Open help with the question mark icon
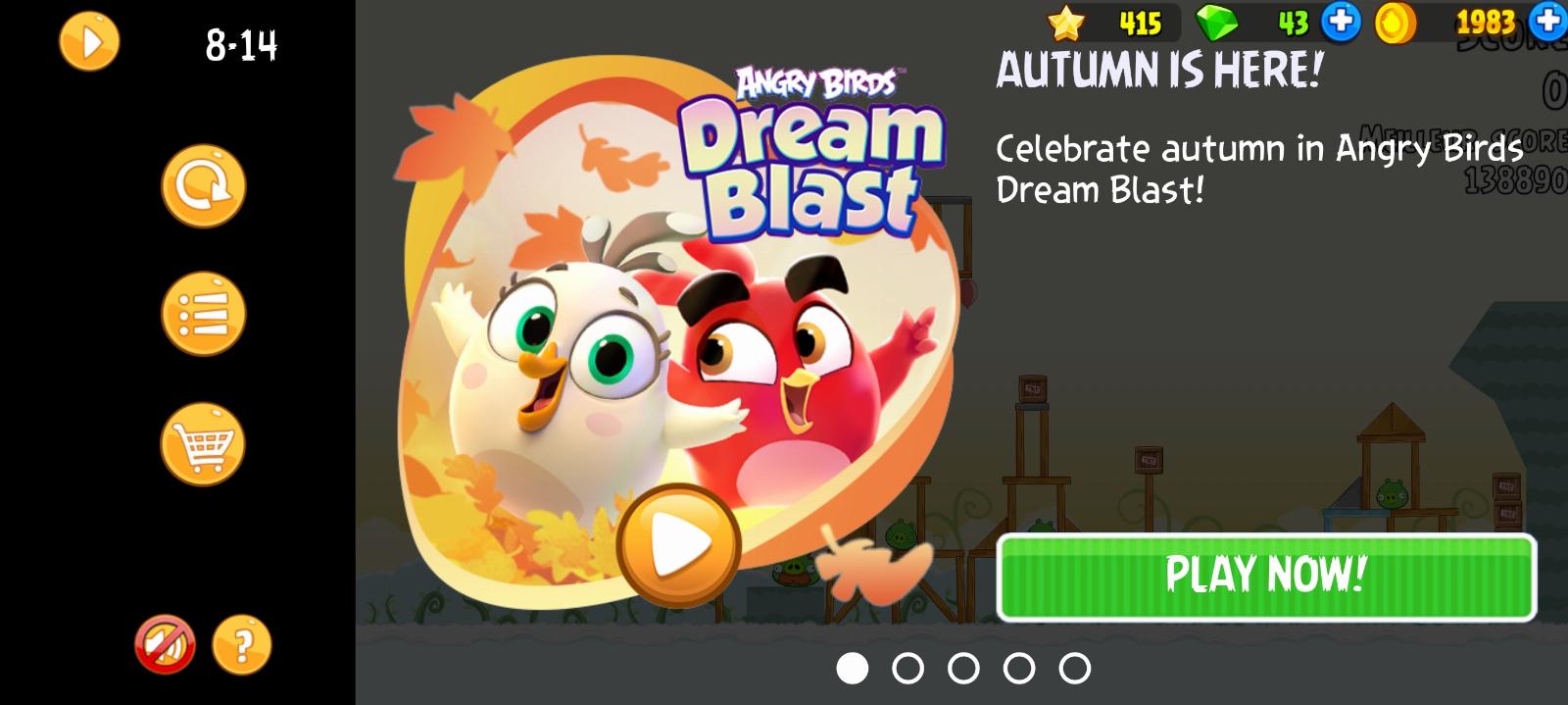 coord(241,644)
